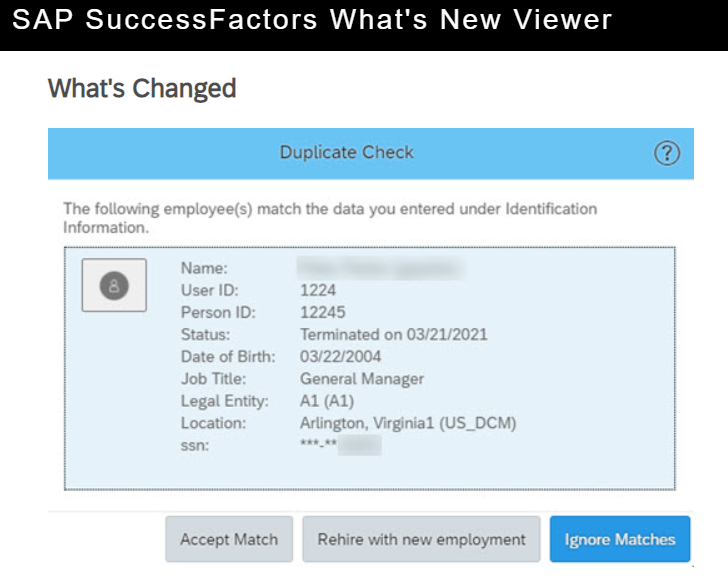Choose Rehire with new employment
Image resolution: width=728 pixels, height=576 pixels.
coord(421,539)
